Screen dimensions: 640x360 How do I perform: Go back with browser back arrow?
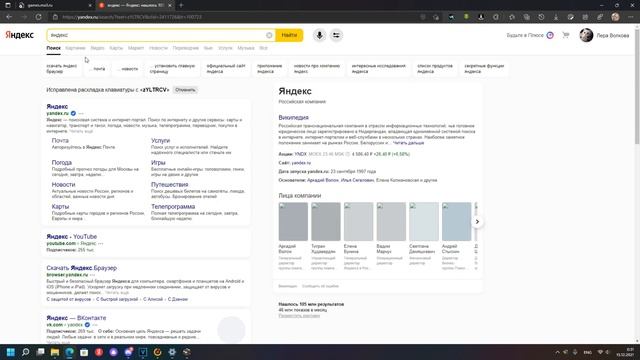point(9,17)
